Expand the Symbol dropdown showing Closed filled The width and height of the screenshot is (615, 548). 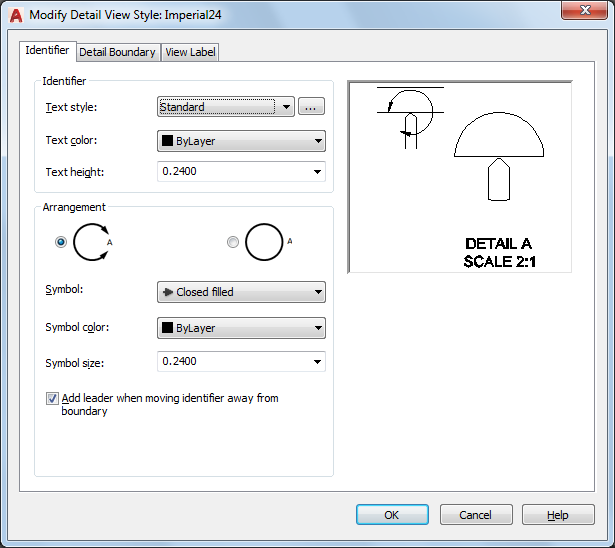pos(241,292)
